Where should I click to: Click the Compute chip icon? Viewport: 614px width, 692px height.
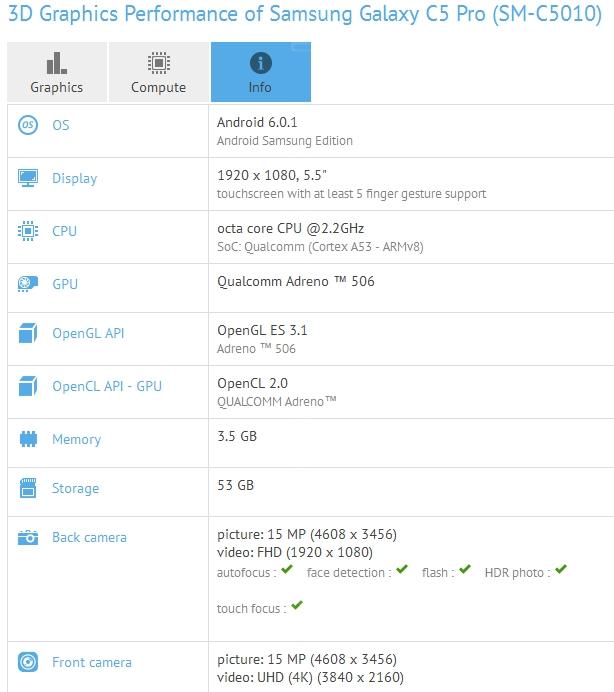click(x=159, y=63)
